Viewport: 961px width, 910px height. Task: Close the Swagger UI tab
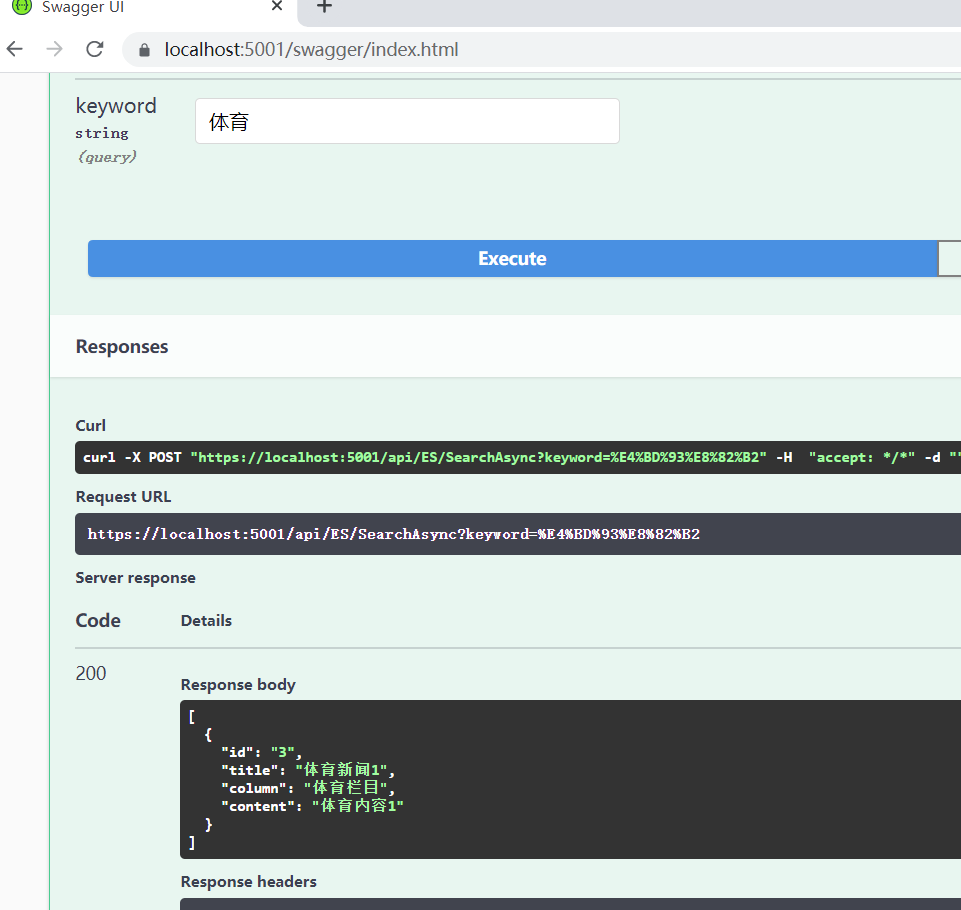[277, 8]
